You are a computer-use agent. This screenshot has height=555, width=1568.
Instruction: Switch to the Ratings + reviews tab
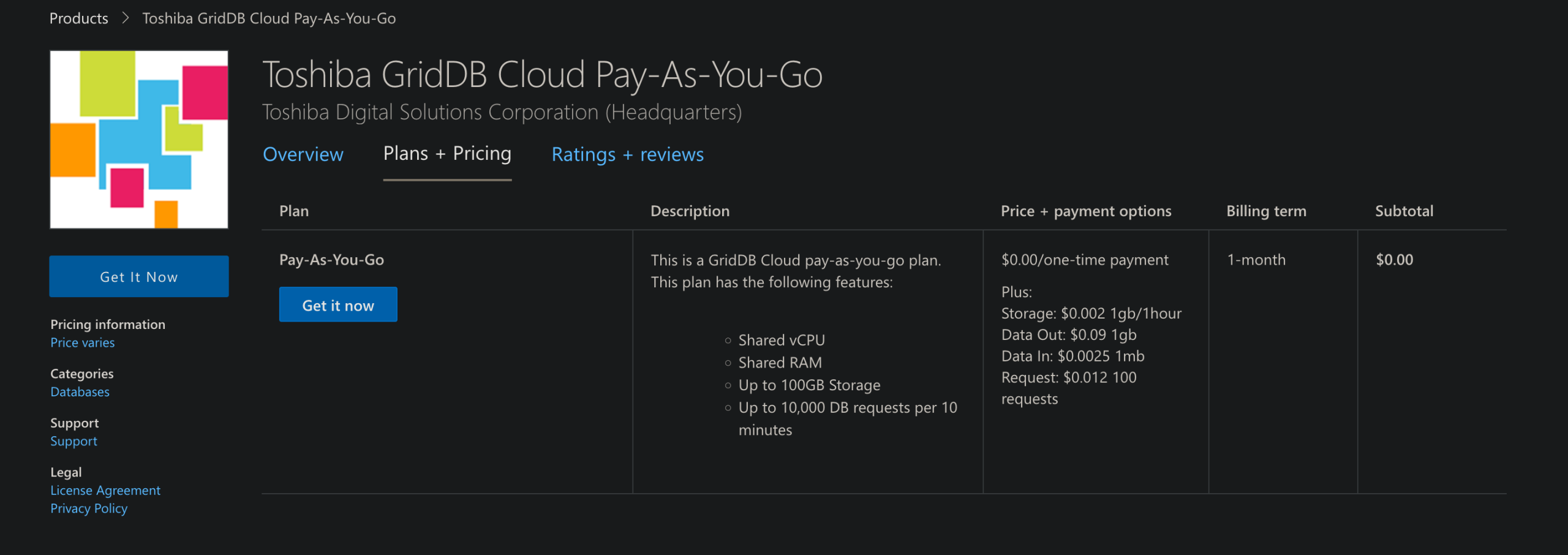(627, 154)
